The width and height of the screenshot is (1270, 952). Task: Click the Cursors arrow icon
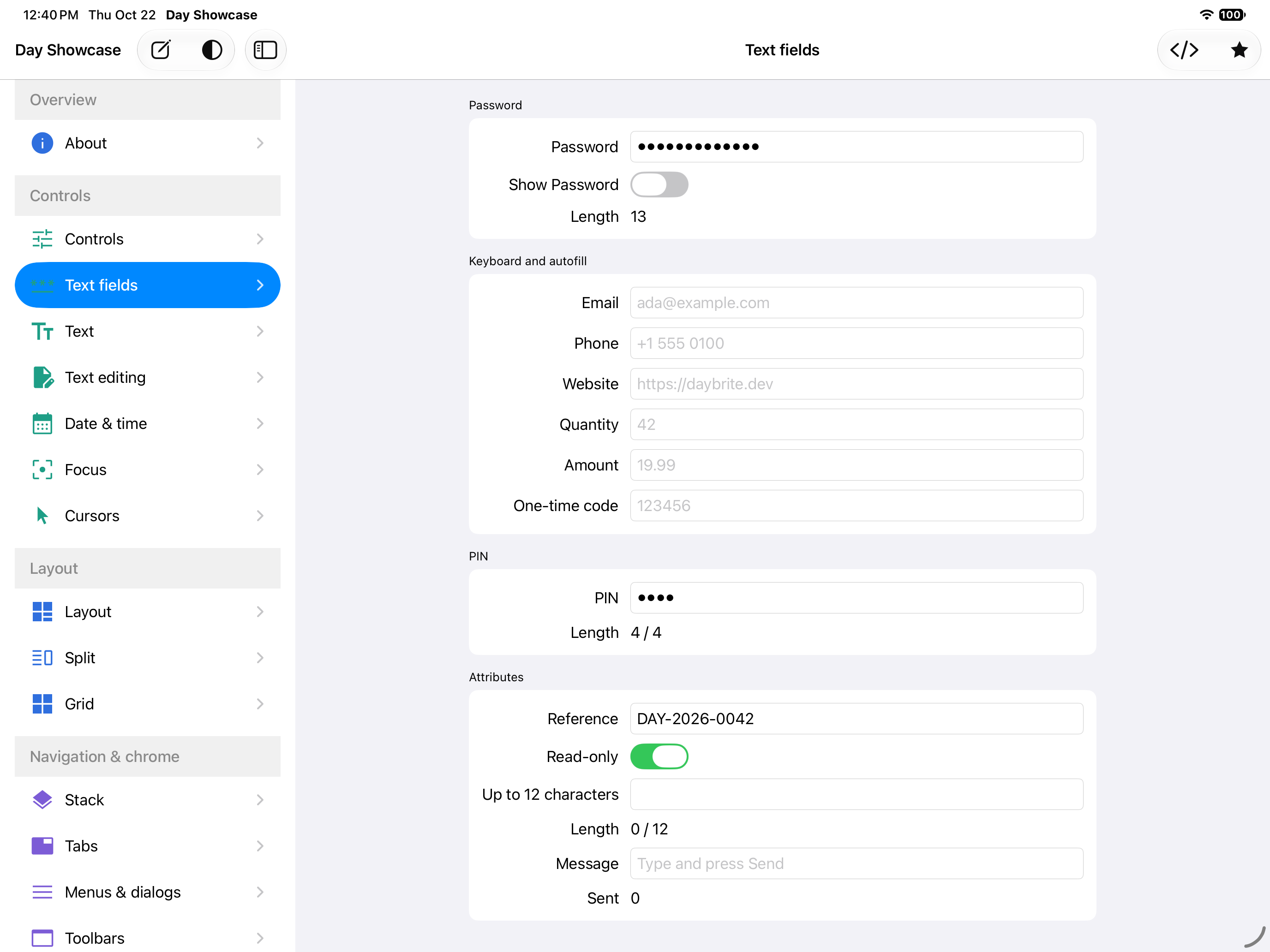coord(42,515)
